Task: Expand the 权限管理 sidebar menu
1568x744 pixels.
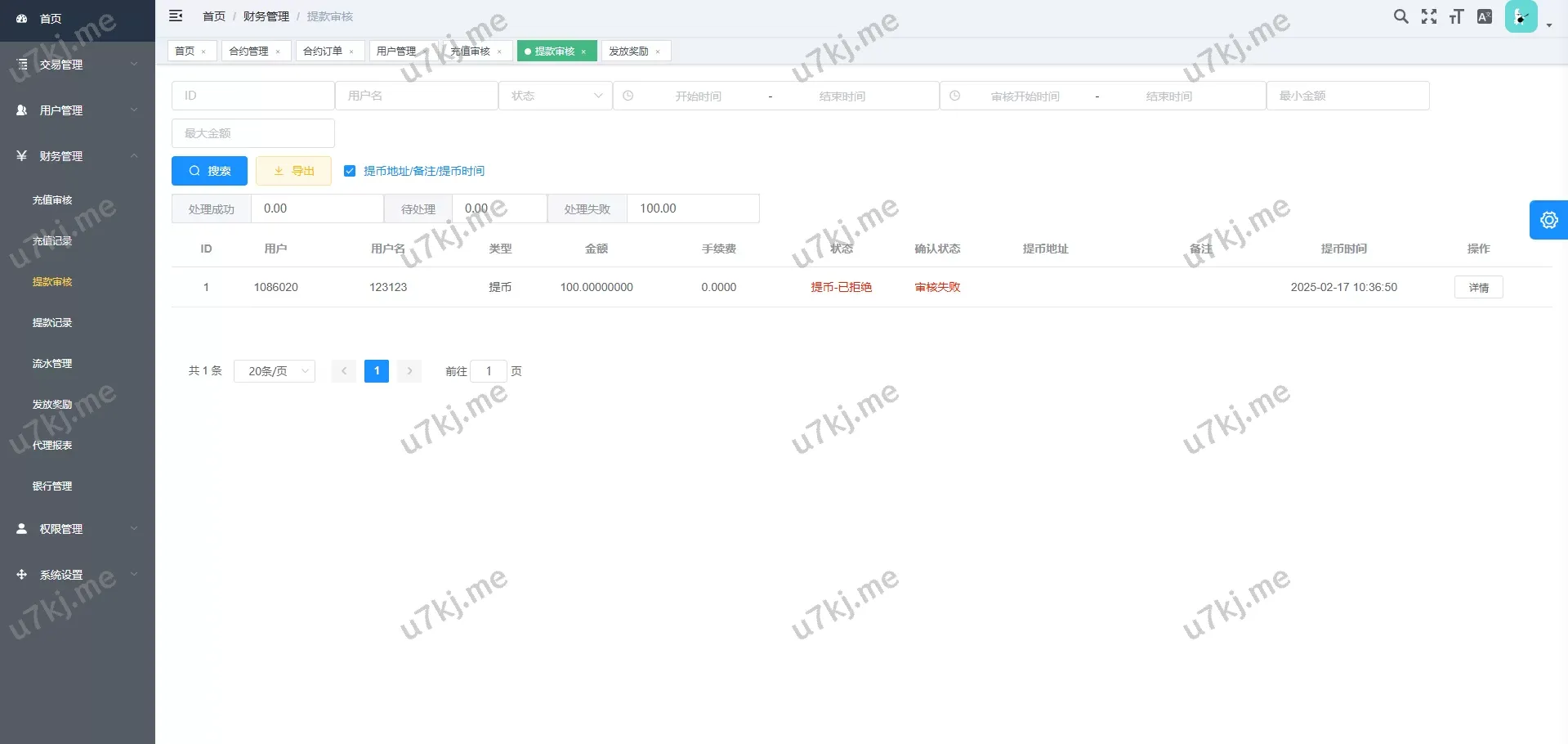Action: (78, 529)
